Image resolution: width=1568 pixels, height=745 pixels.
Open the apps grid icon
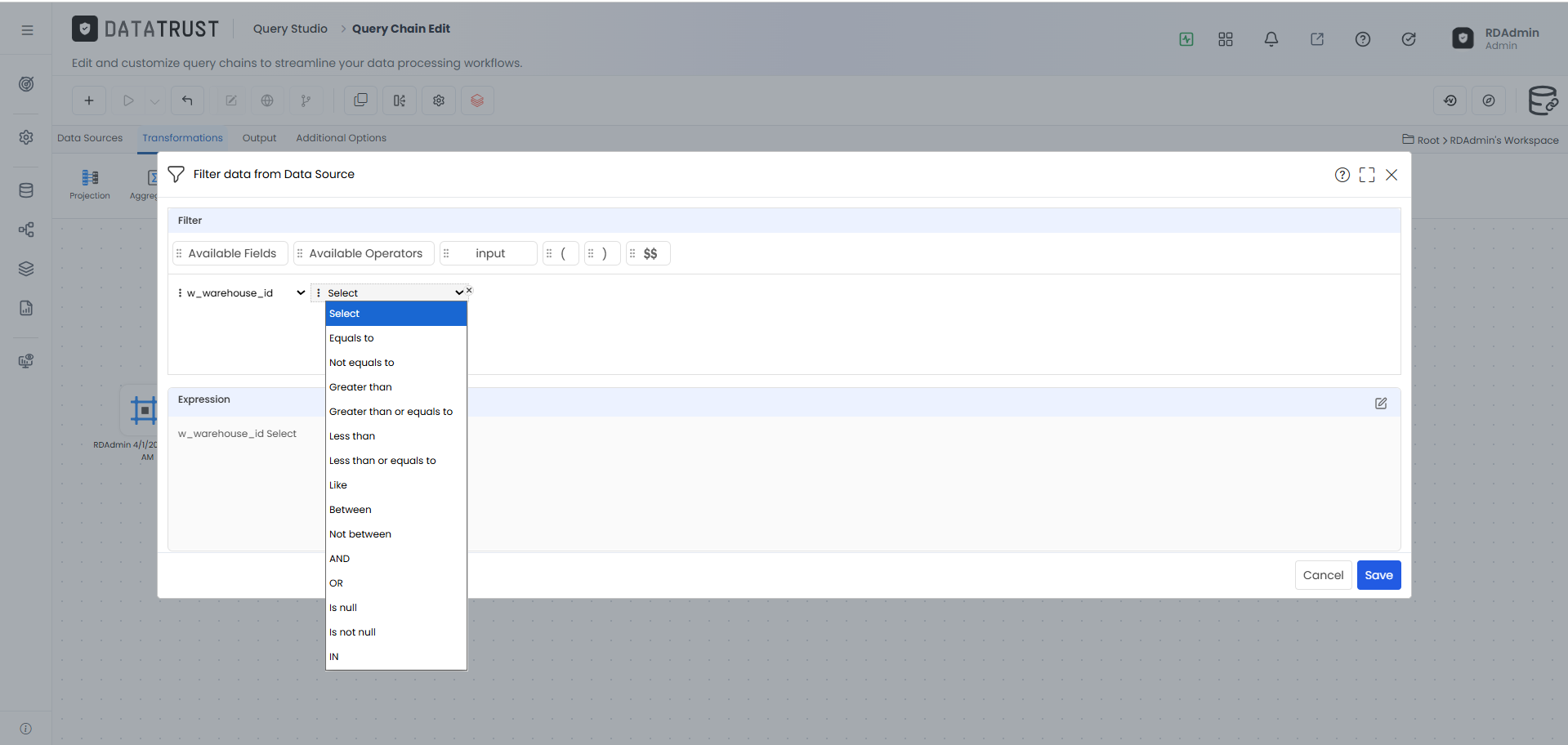(x=1226, y=39)
